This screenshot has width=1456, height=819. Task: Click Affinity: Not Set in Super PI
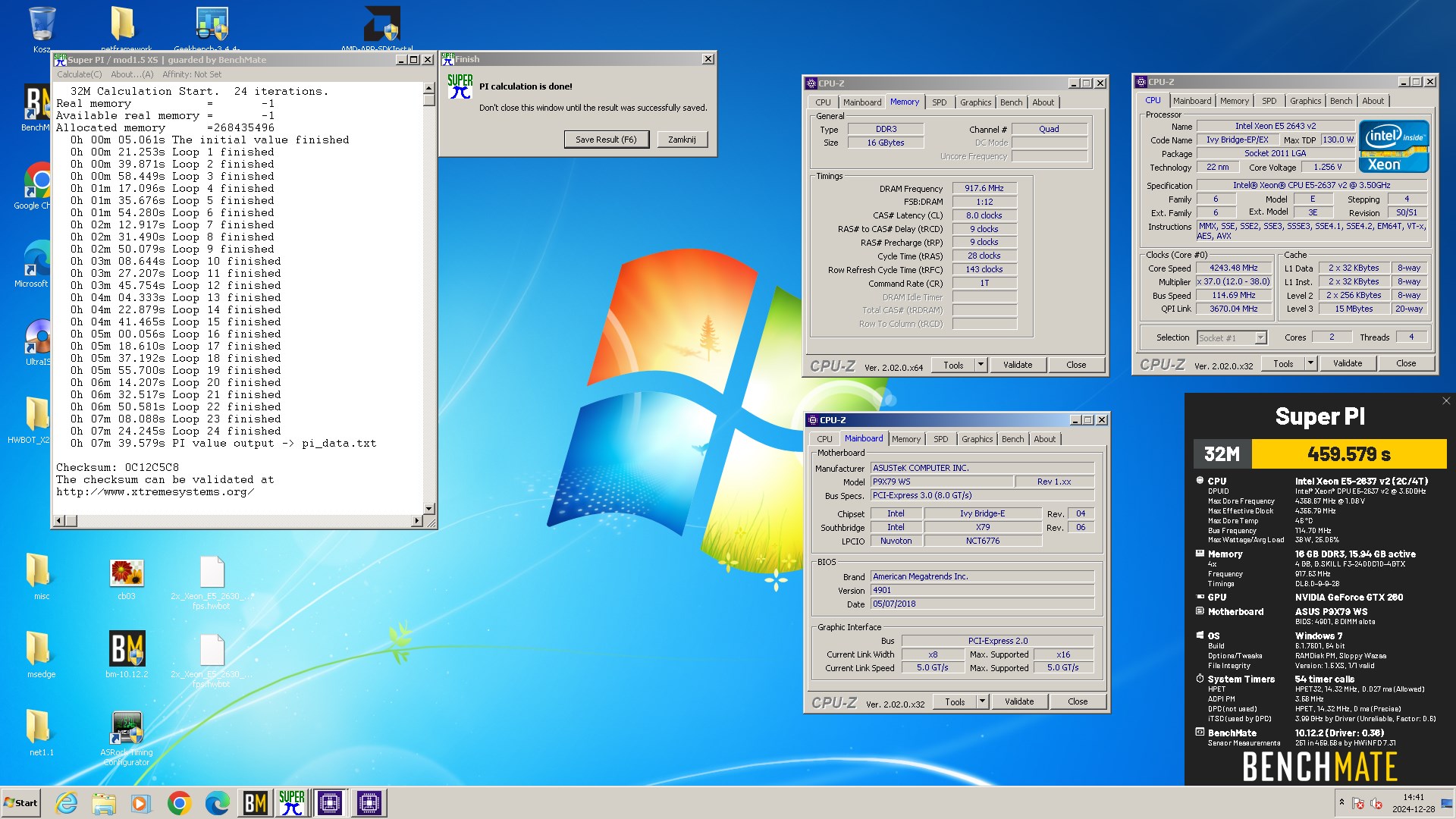click(x=192, y=74)
